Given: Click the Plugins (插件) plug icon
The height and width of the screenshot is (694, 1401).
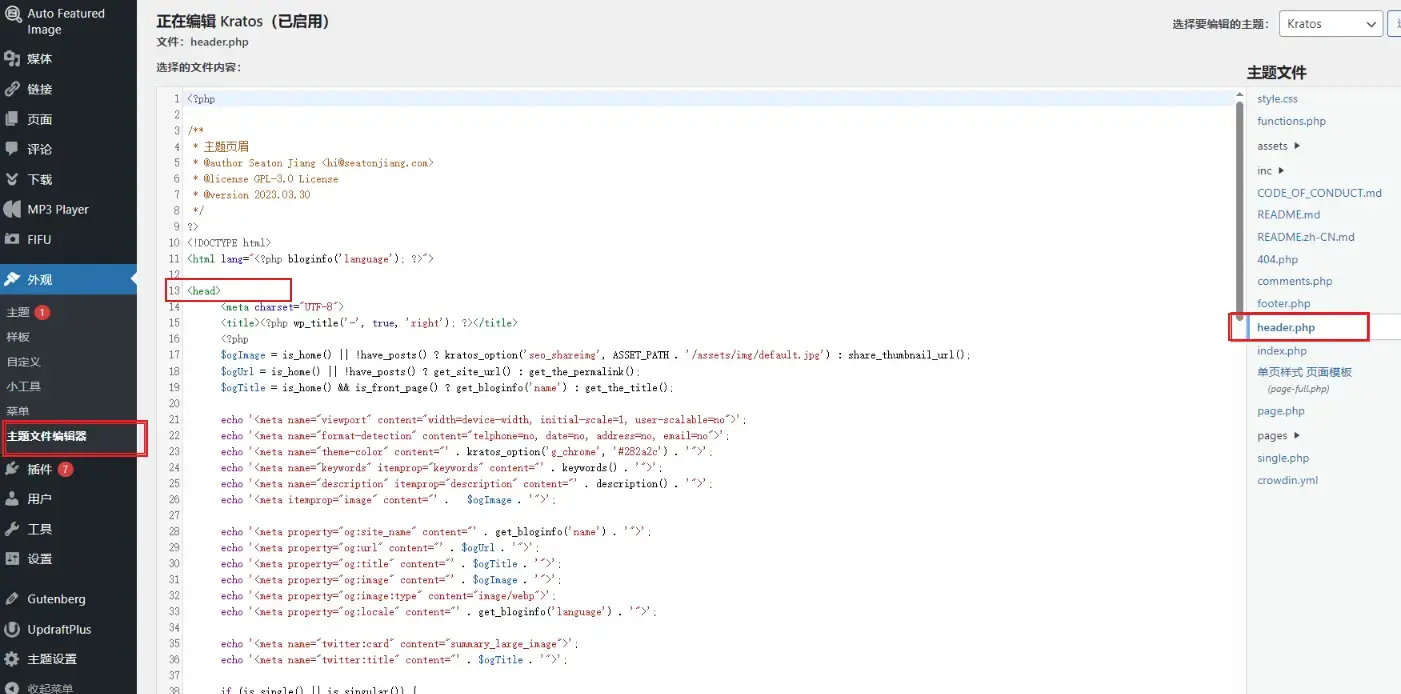Looking at the screenshot, I should 12,469.
